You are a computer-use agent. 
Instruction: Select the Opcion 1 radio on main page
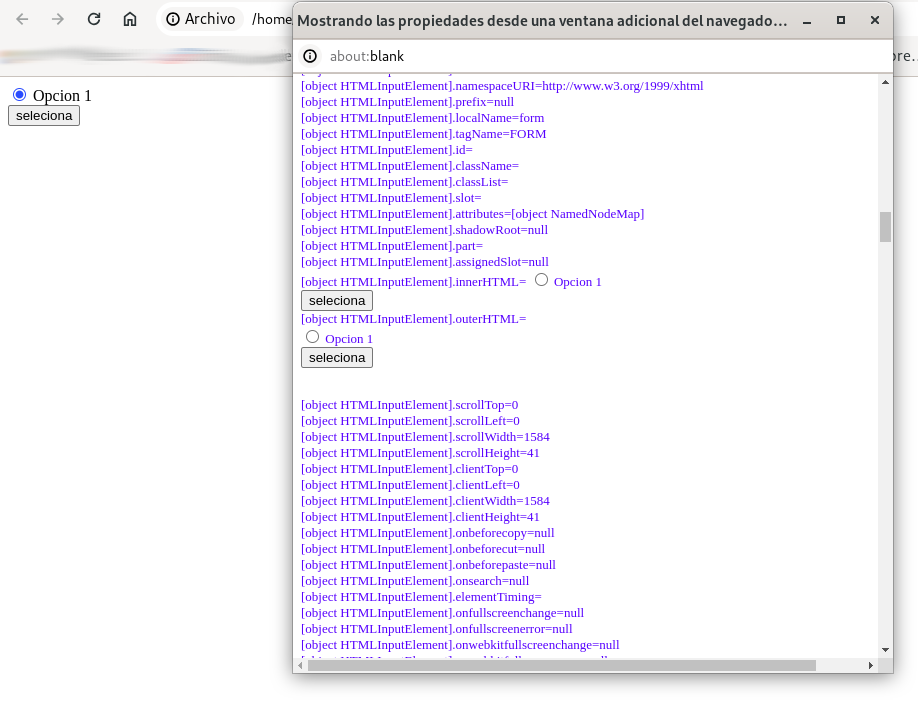(x=19, y=94)
